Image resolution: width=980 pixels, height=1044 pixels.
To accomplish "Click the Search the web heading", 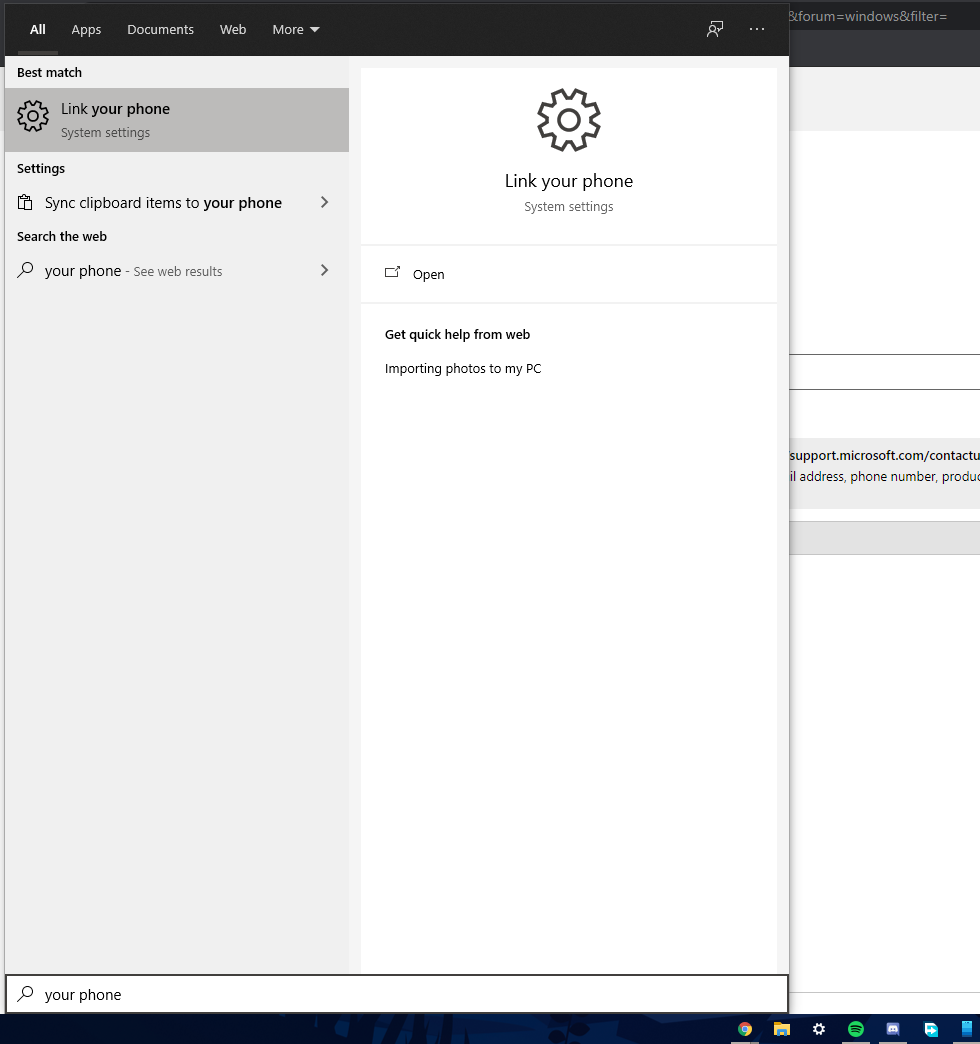I will [62, 236].
